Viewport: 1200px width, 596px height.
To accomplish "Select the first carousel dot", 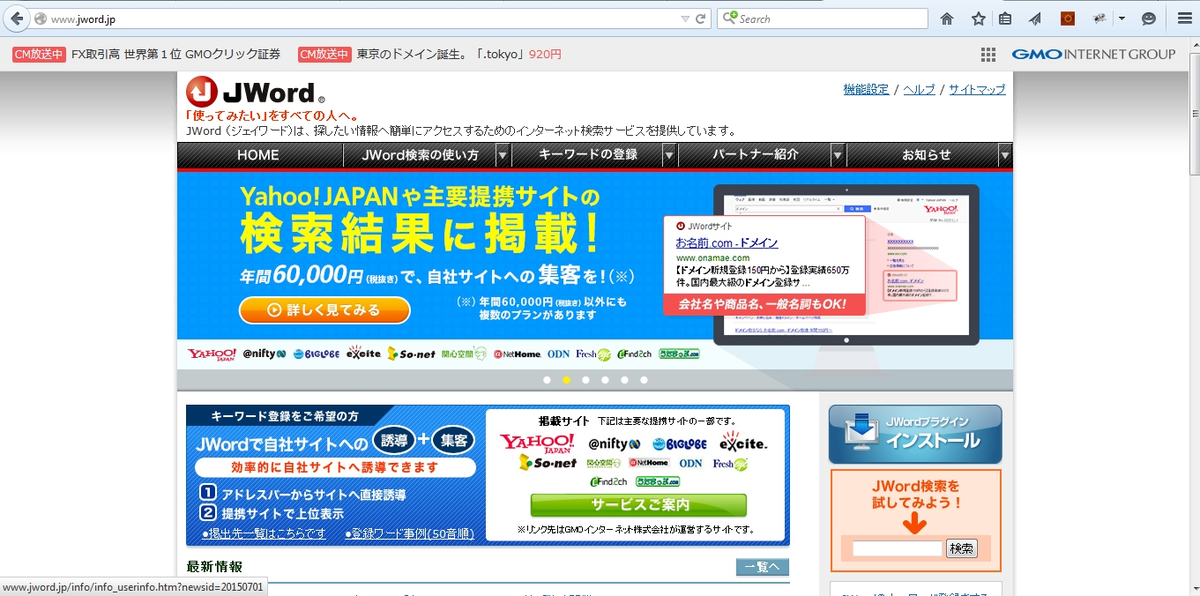I will [x=547, y=380].
